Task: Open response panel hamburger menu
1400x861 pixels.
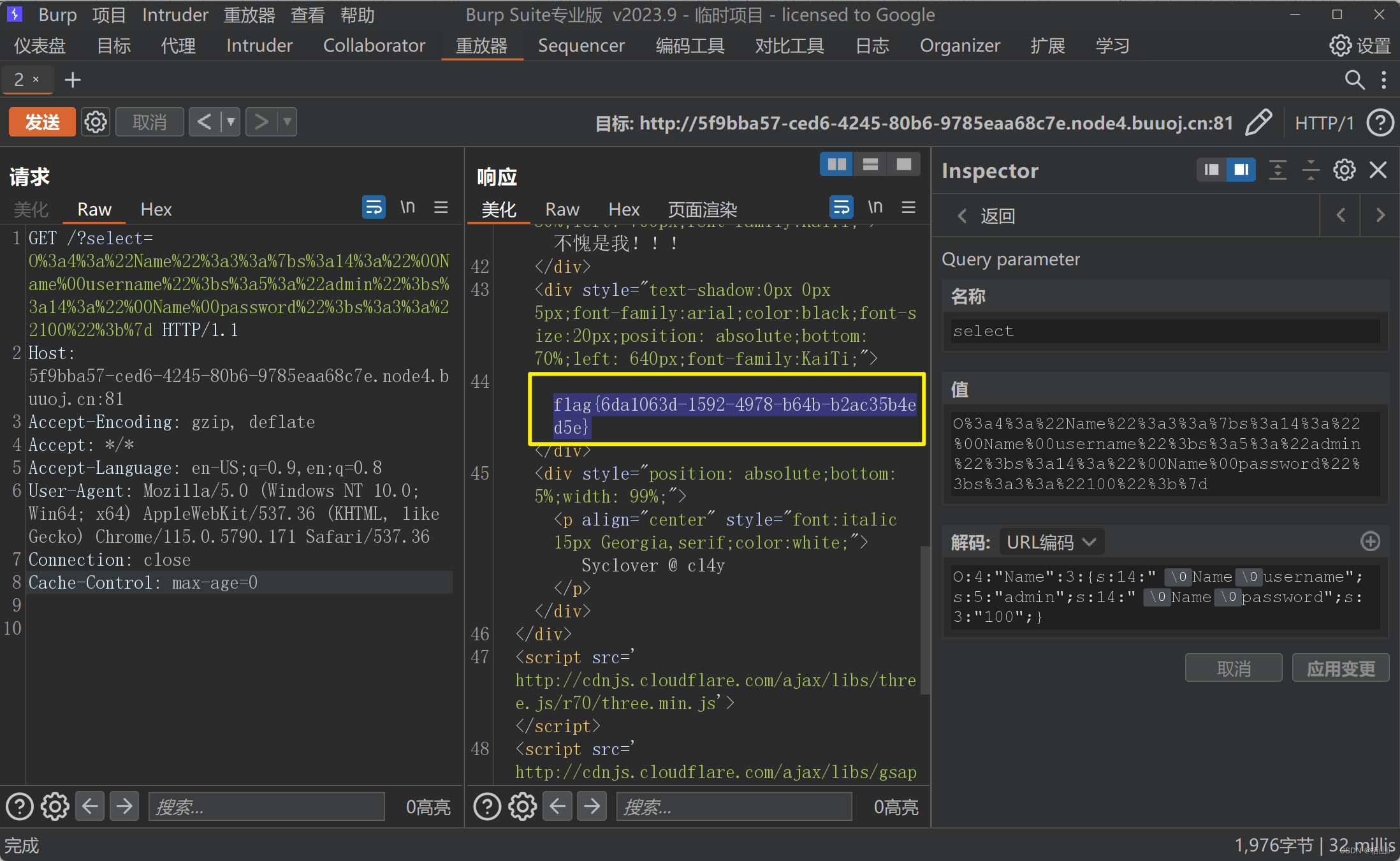Action: coord(908,207)
